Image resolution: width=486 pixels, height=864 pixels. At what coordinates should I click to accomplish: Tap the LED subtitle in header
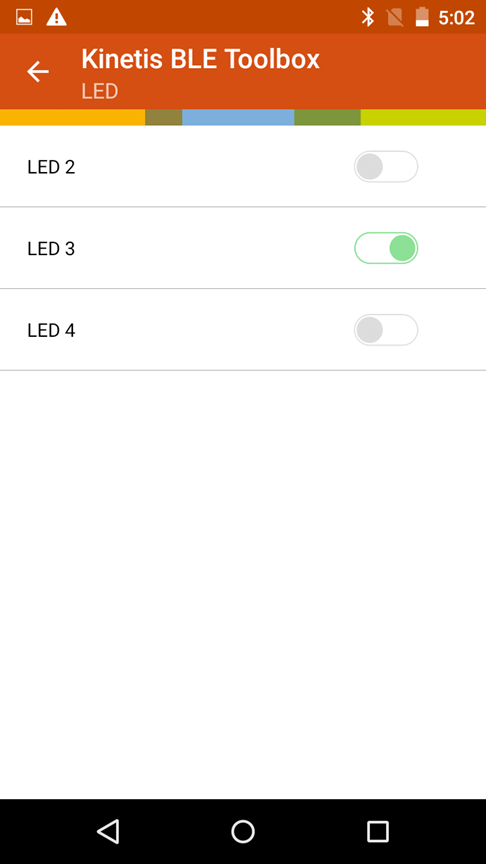[100, 91]
